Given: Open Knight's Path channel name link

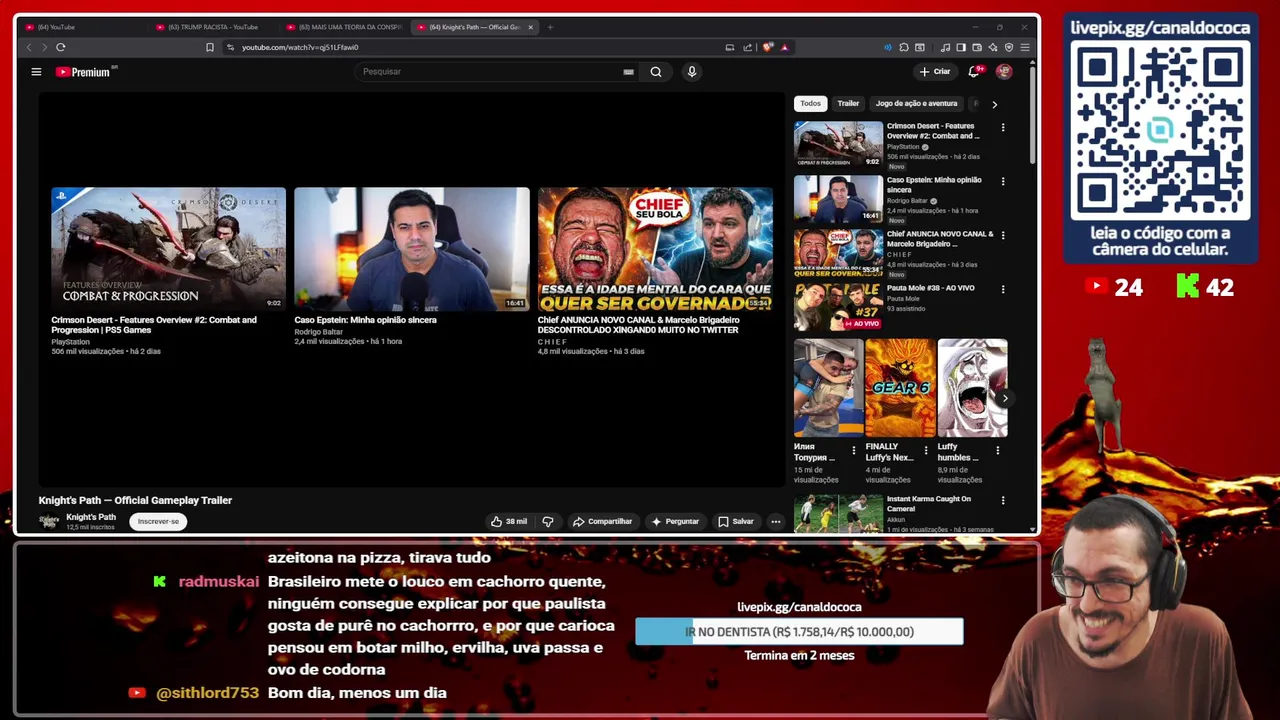Looking at the screenshot, I should click(x=91, y=517).
